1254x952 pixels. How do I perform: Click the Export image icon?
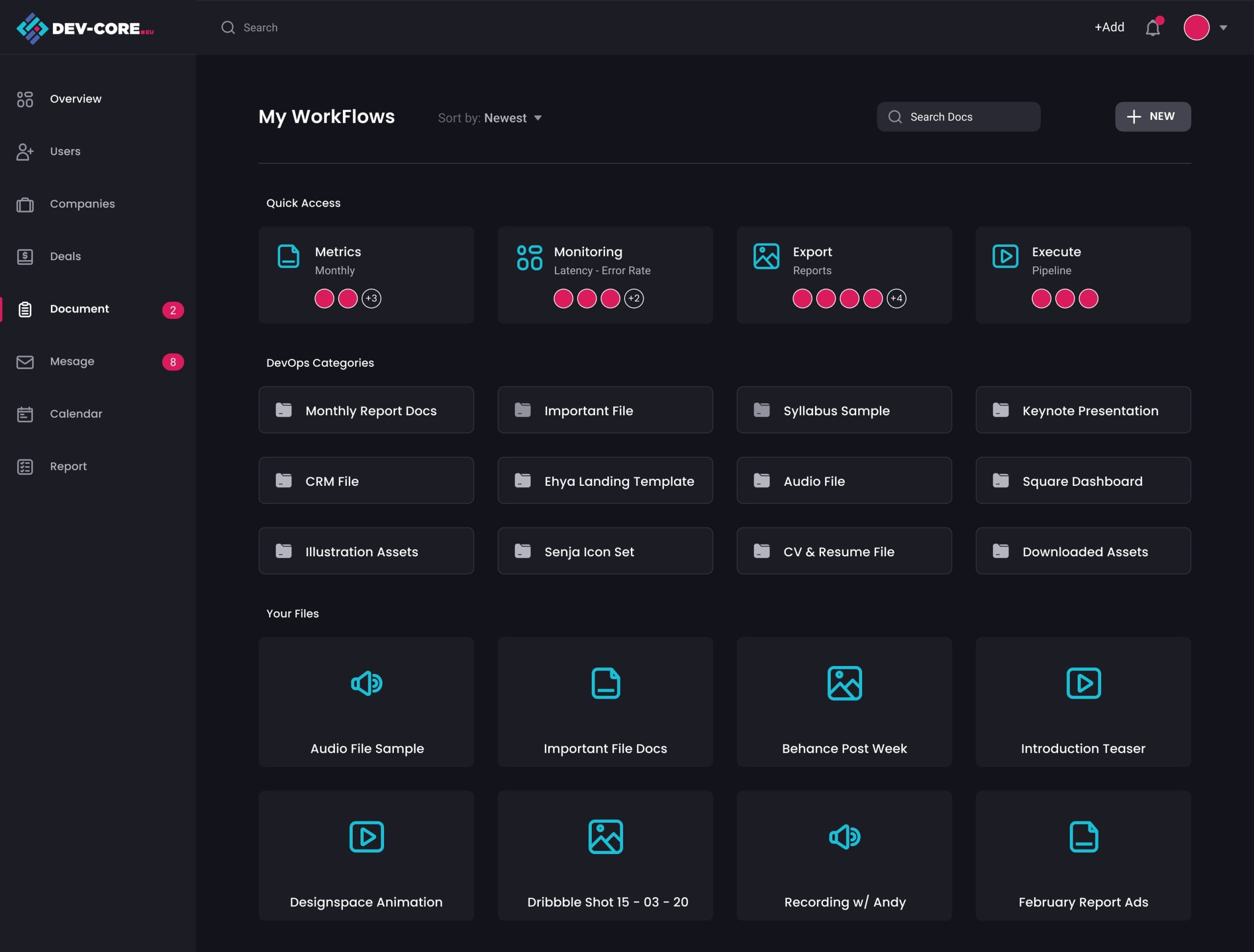coord(766,256)
